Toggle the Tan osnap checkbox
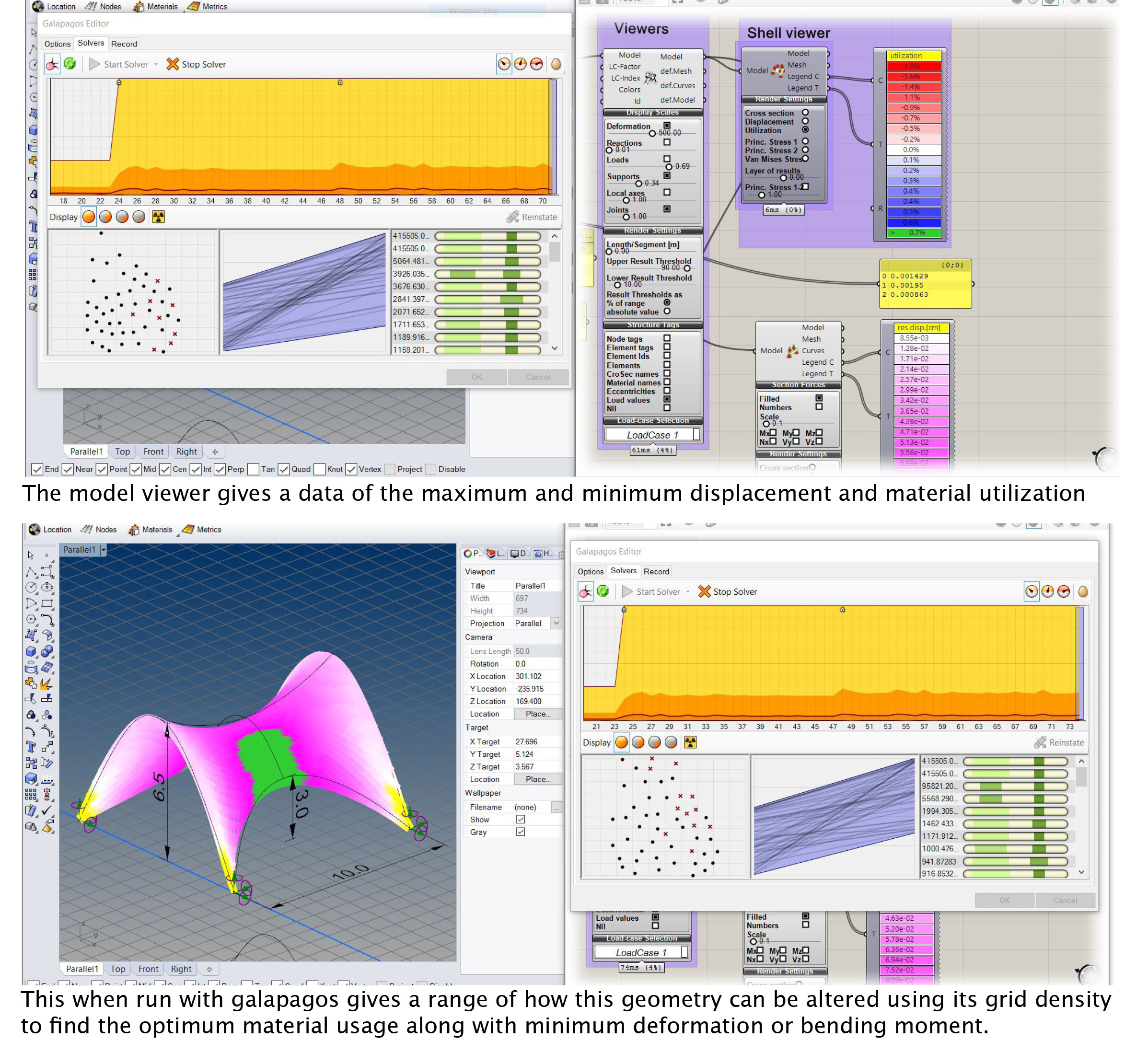1148x1041 pixels. 254,469
